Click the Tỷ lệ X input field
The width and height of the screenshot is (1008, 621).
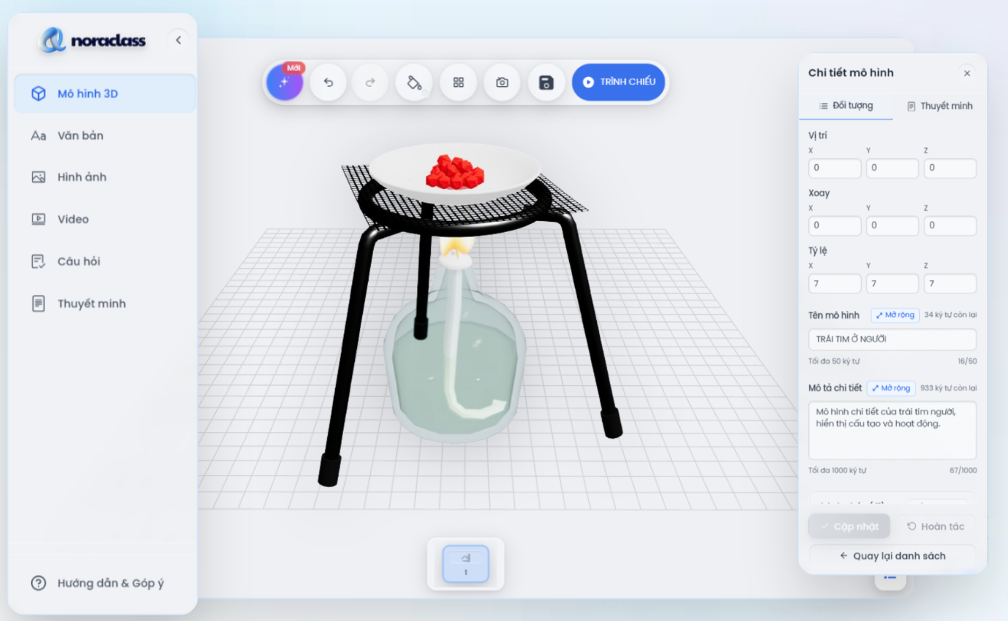[x=834, y=284]
